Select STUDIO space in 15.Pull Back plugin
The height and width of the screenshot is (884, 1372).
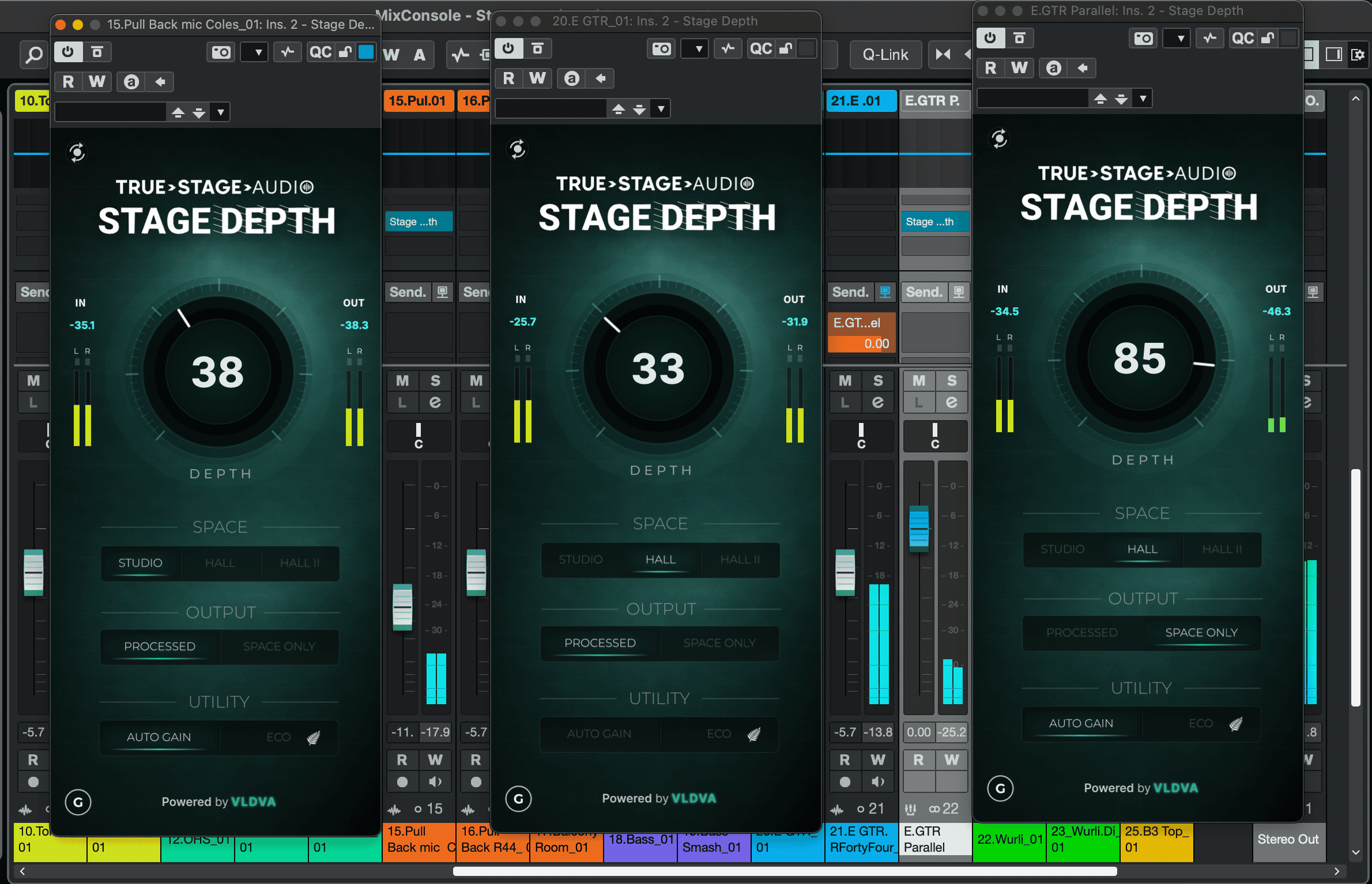[x=141, y=563]
